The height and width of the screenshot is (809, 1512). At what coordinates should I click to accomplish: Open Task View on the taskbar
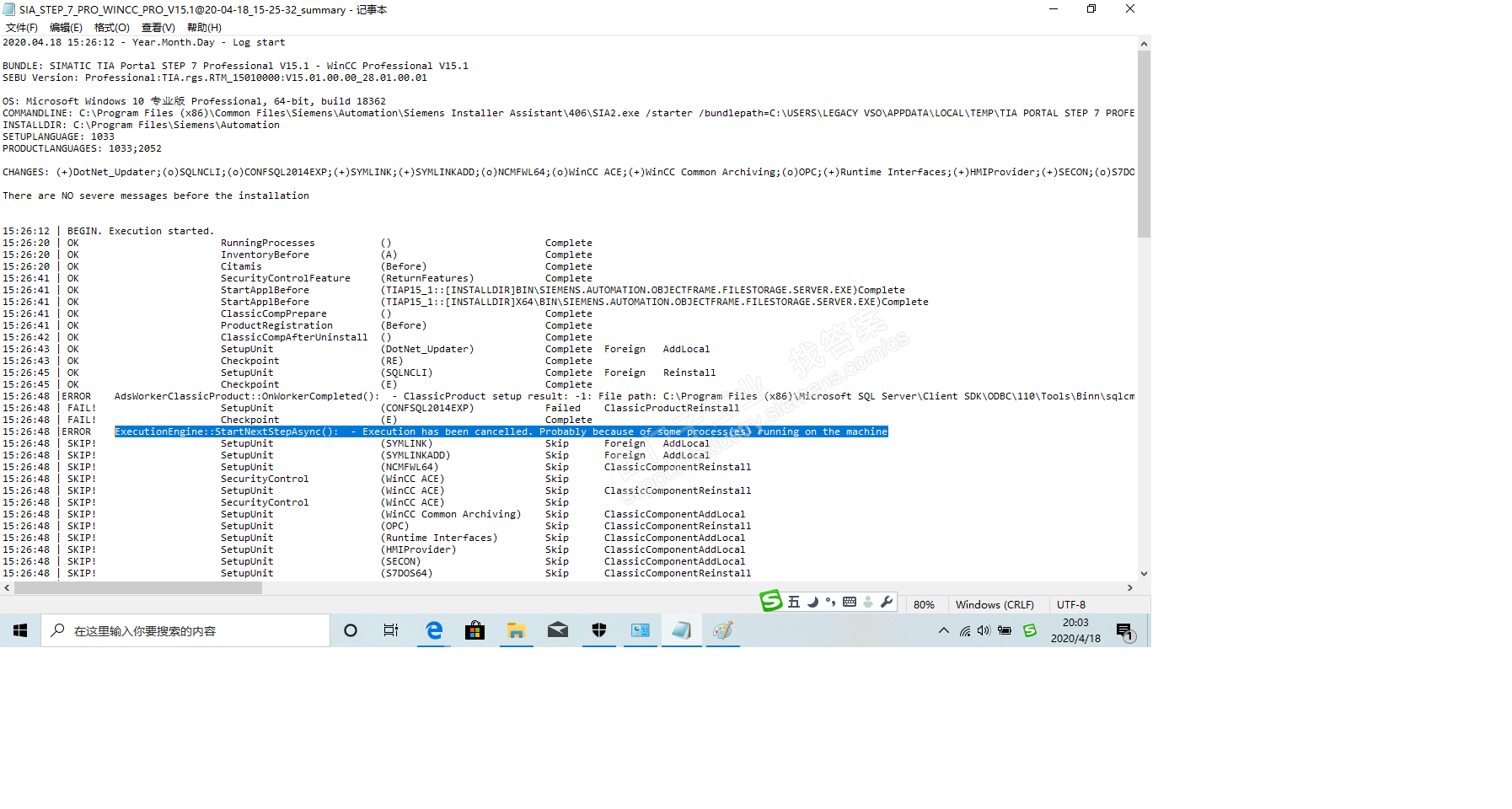391,630
